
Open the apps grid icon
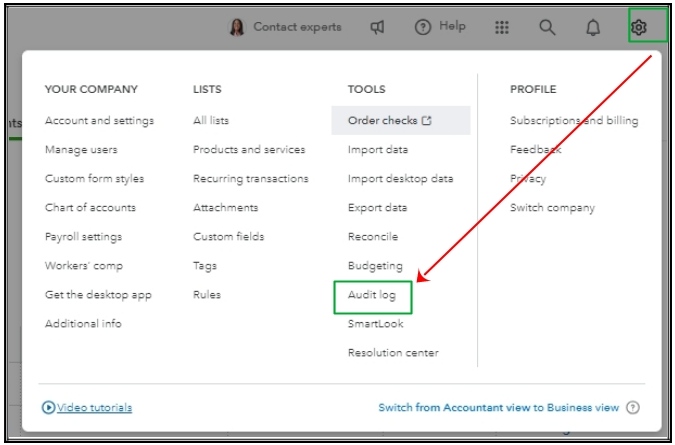[x=503, y=27]
